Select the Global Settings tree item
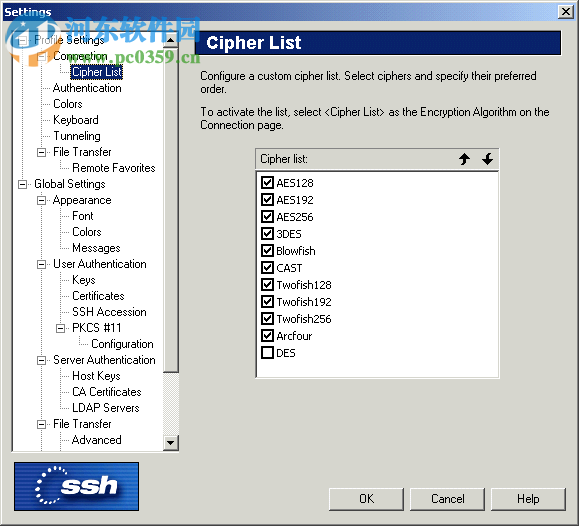 (70, 184)
